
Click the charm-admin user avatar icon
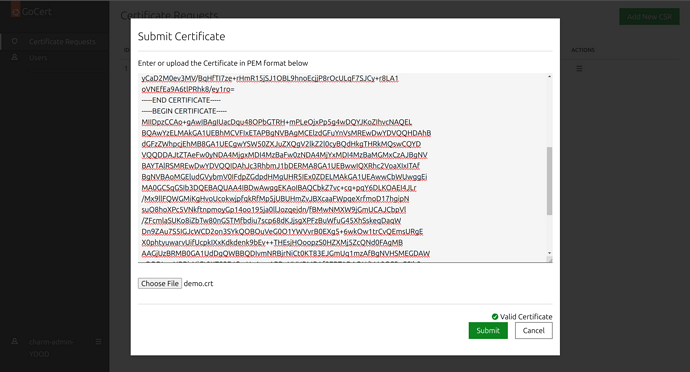click(x=15, y=341)
